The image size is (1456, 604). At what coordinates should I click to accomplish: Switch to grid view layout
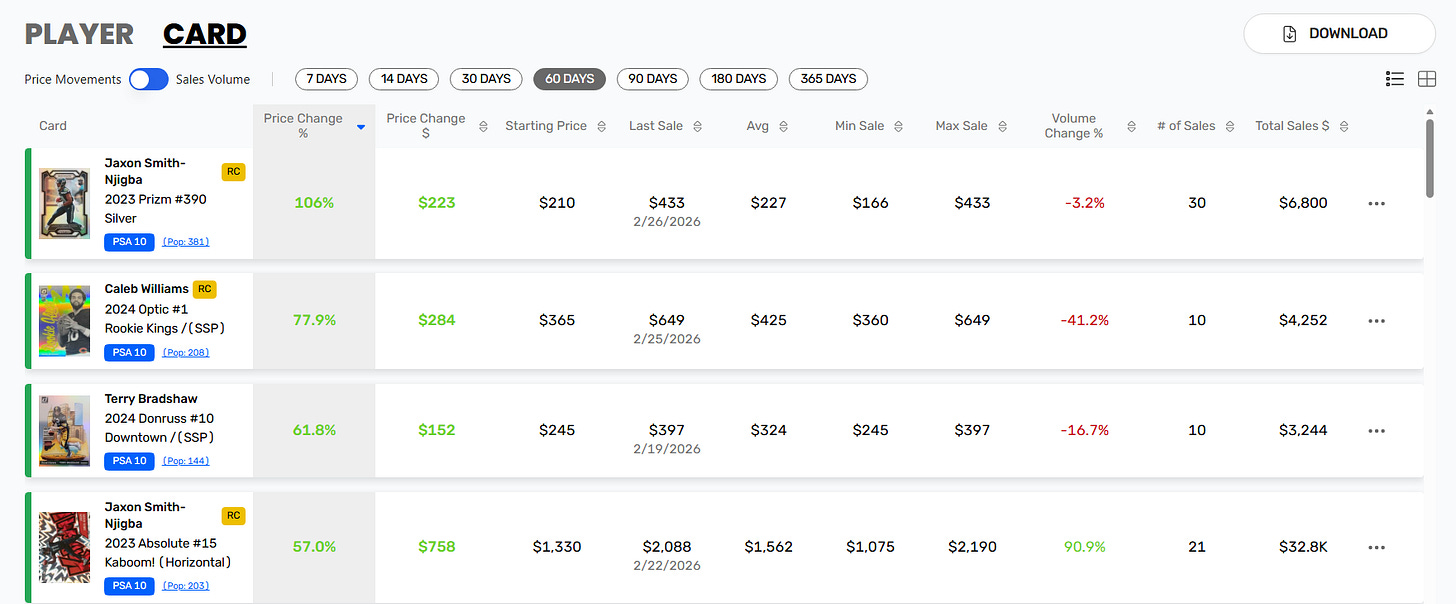1427,78
